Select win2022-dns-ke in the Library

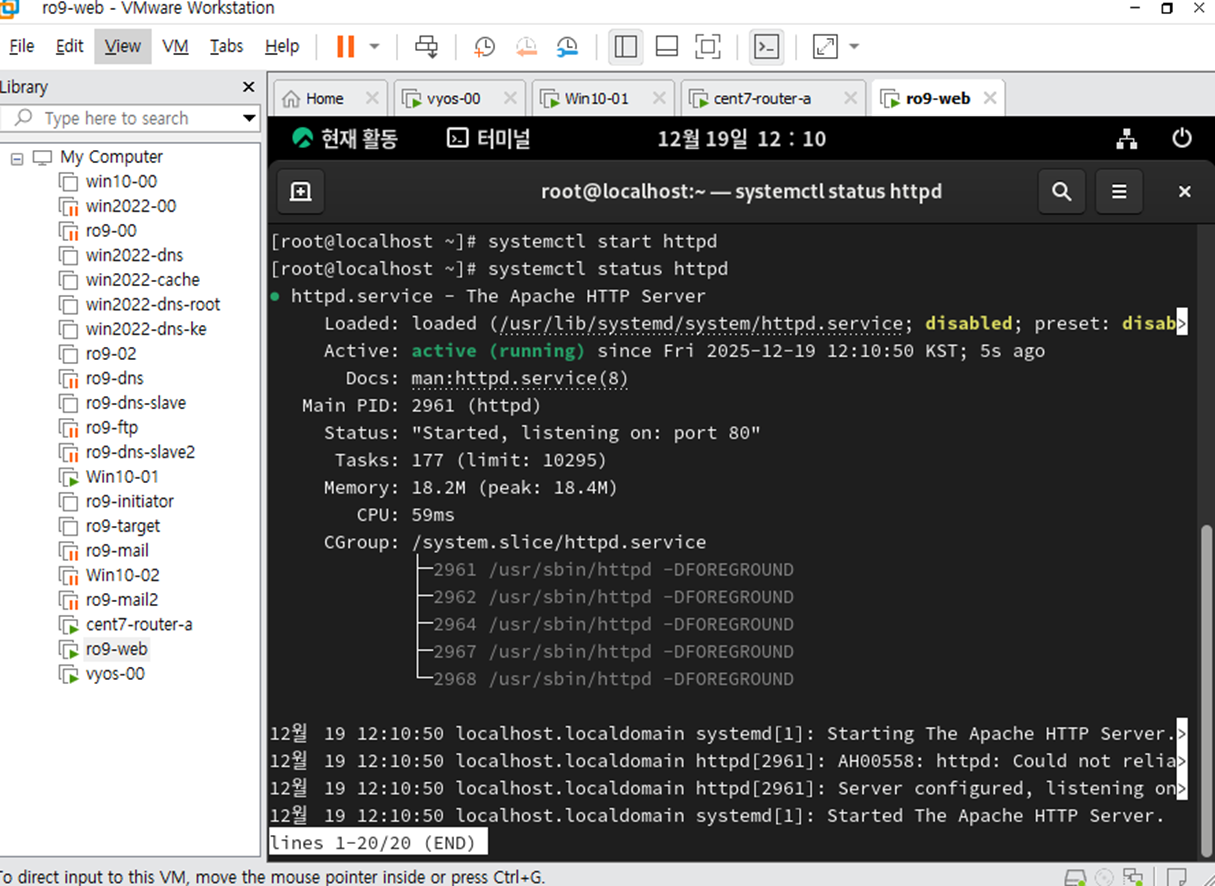(x=146, y=329)
